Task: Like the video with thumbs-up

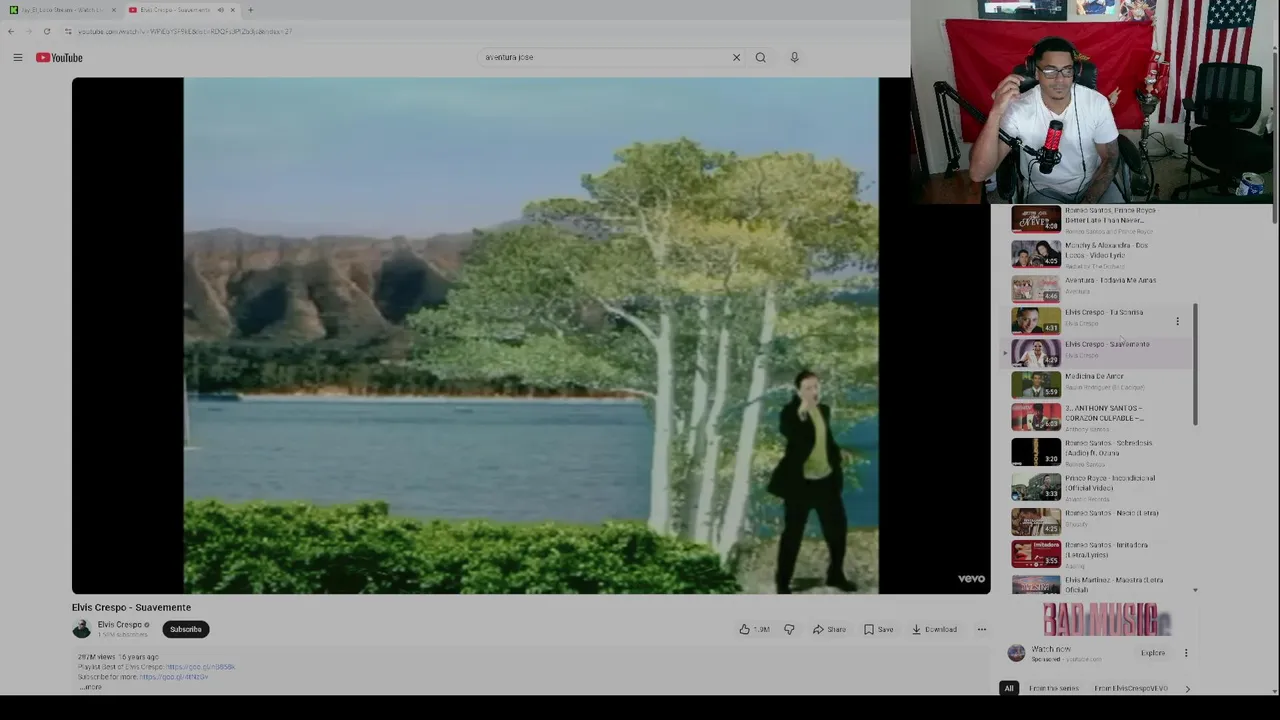Action: pyautogui.click(x=754, y=629)
